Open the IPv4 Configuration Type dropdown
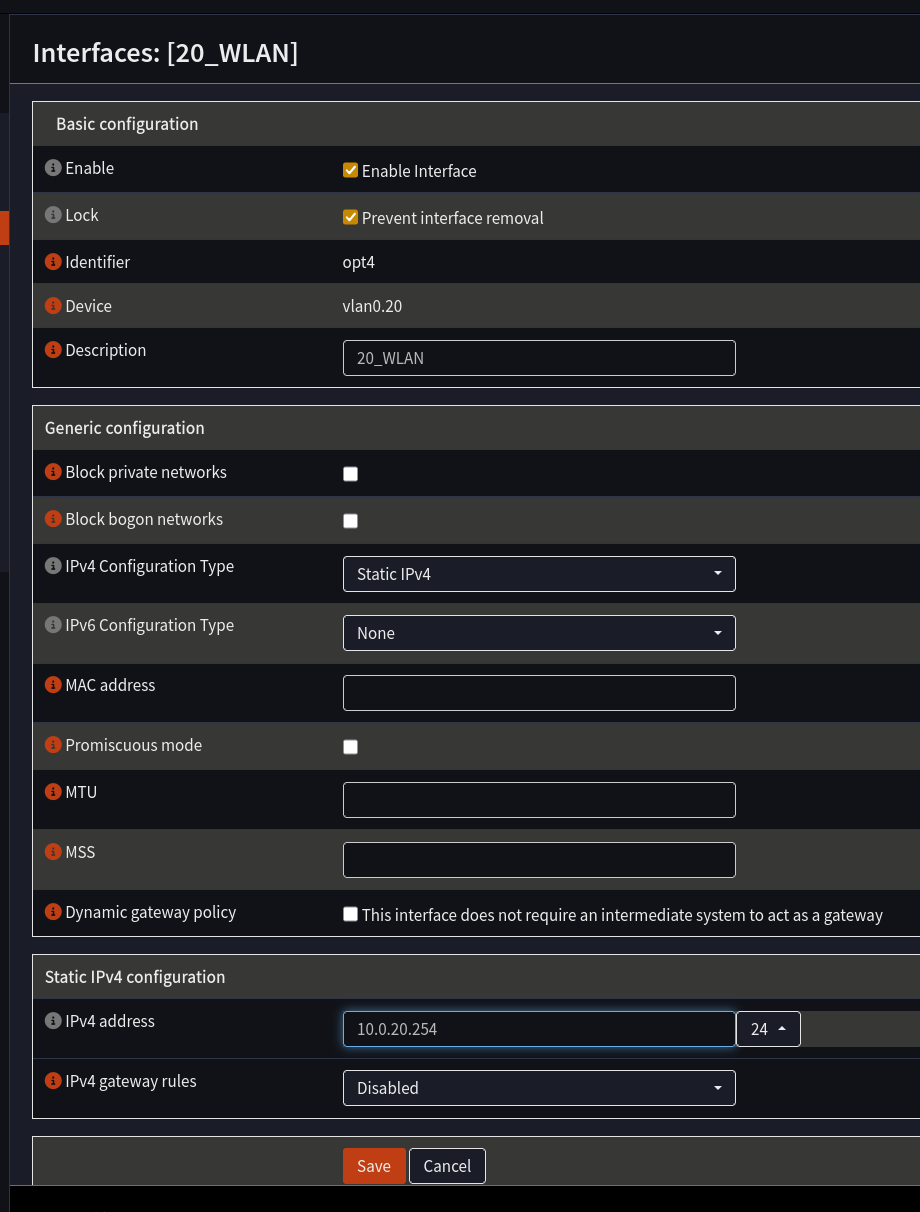The height and width of the screenshot is (1212, 920). [539, 573]
